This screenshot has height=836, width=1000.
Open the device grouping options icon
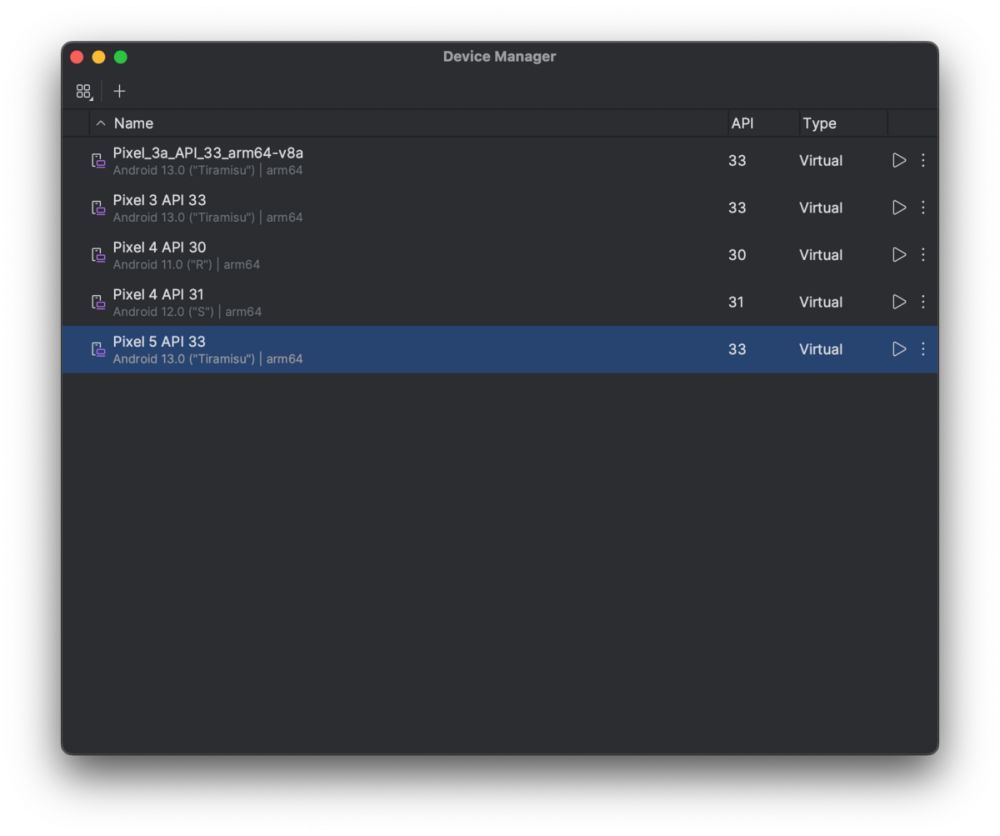click(84, 92)
